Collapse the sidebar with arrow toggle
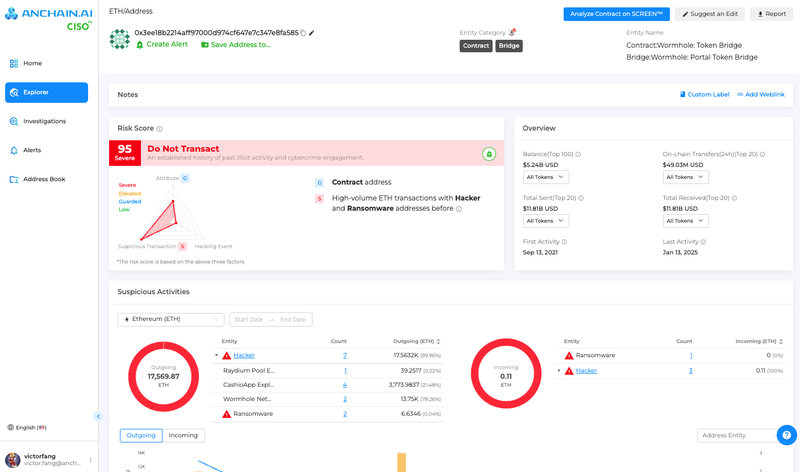Screen dimensions: 800x472 98,416
